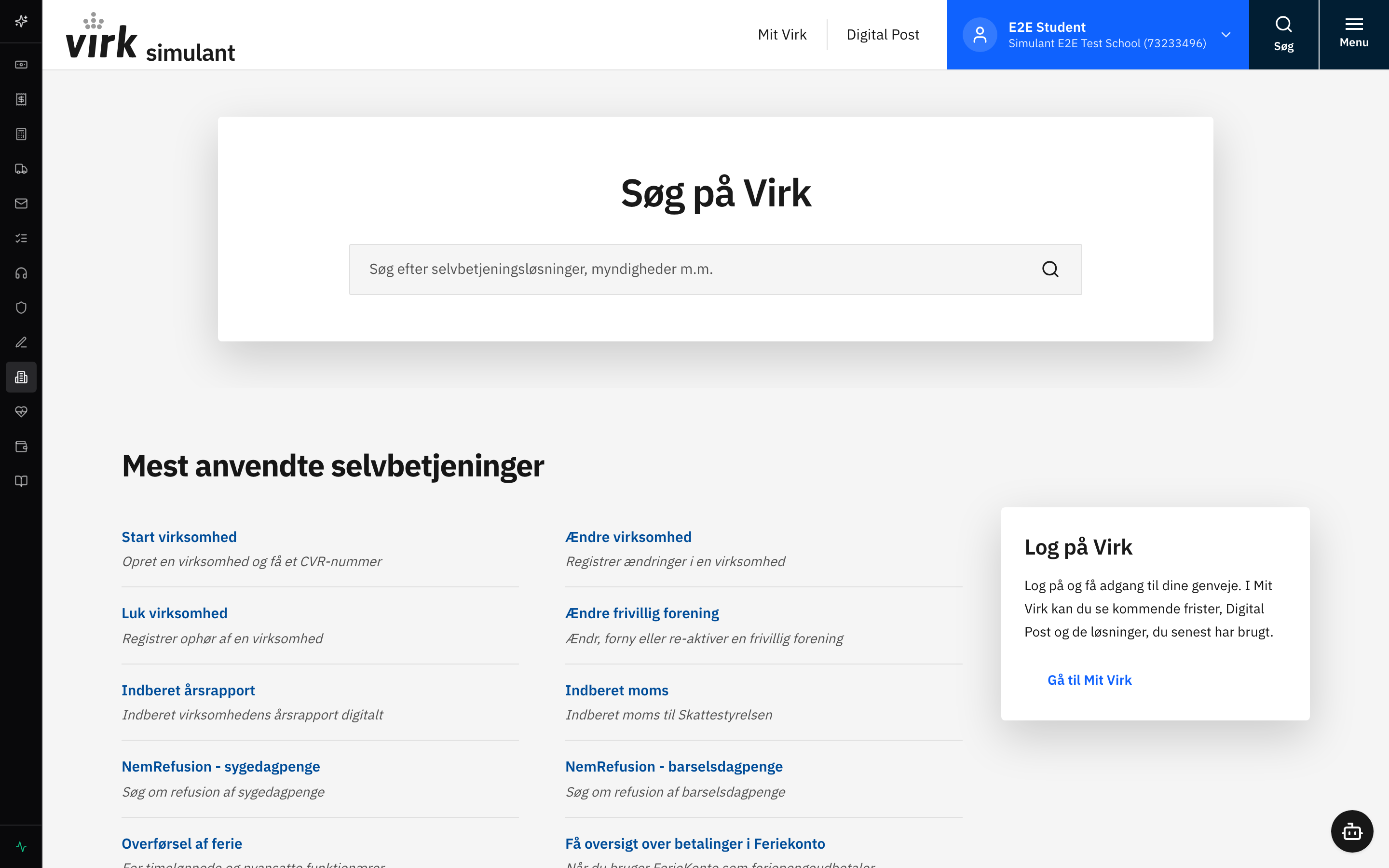The width and height of the screenshot is (1389, 868).
Task: Open NemRefusion - barselsdagpenge link
Action: pyautogui.click(x=674, y=766)
